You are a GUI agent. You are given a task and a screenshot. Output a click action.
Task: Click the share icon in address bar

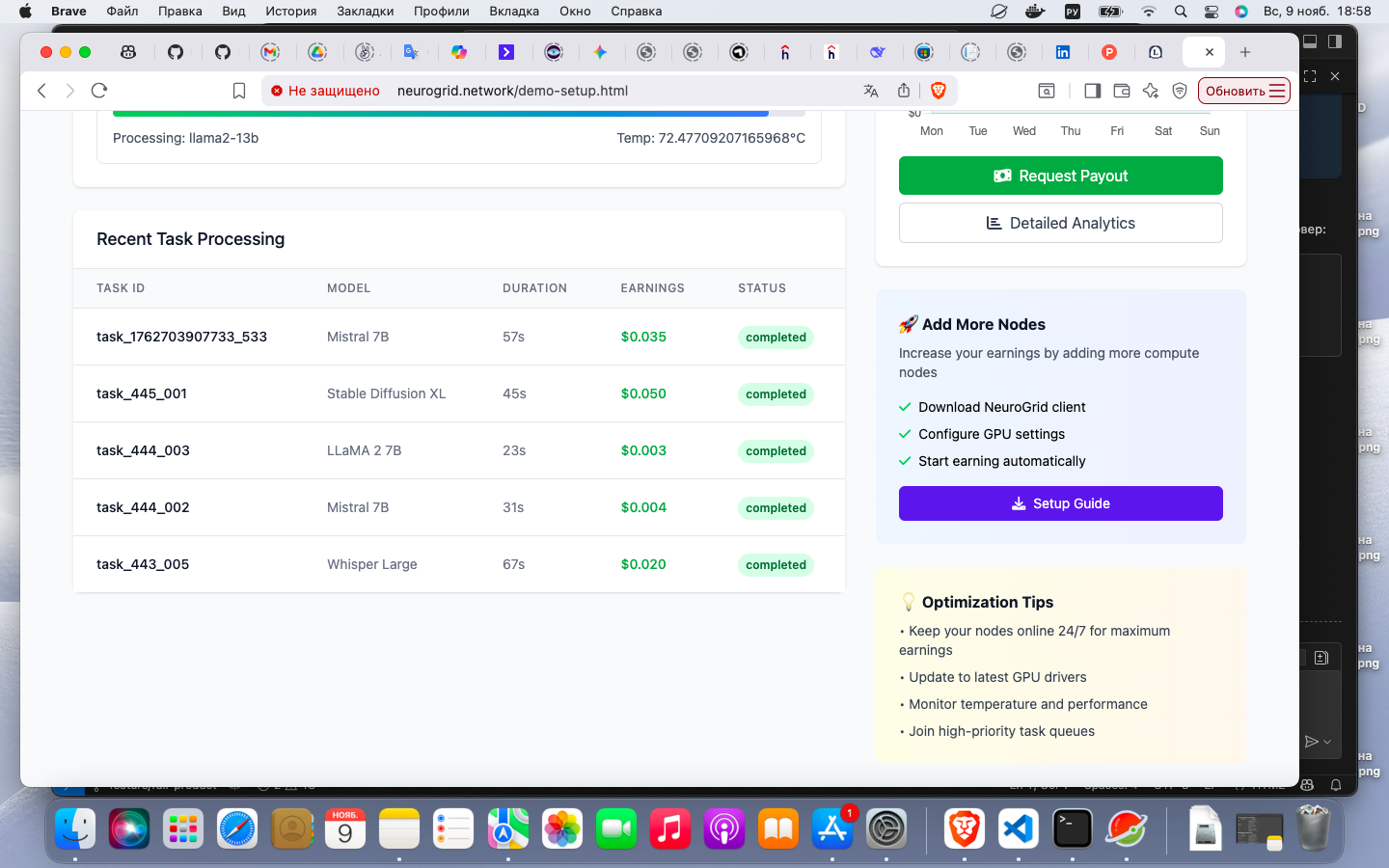pos(904,91)
